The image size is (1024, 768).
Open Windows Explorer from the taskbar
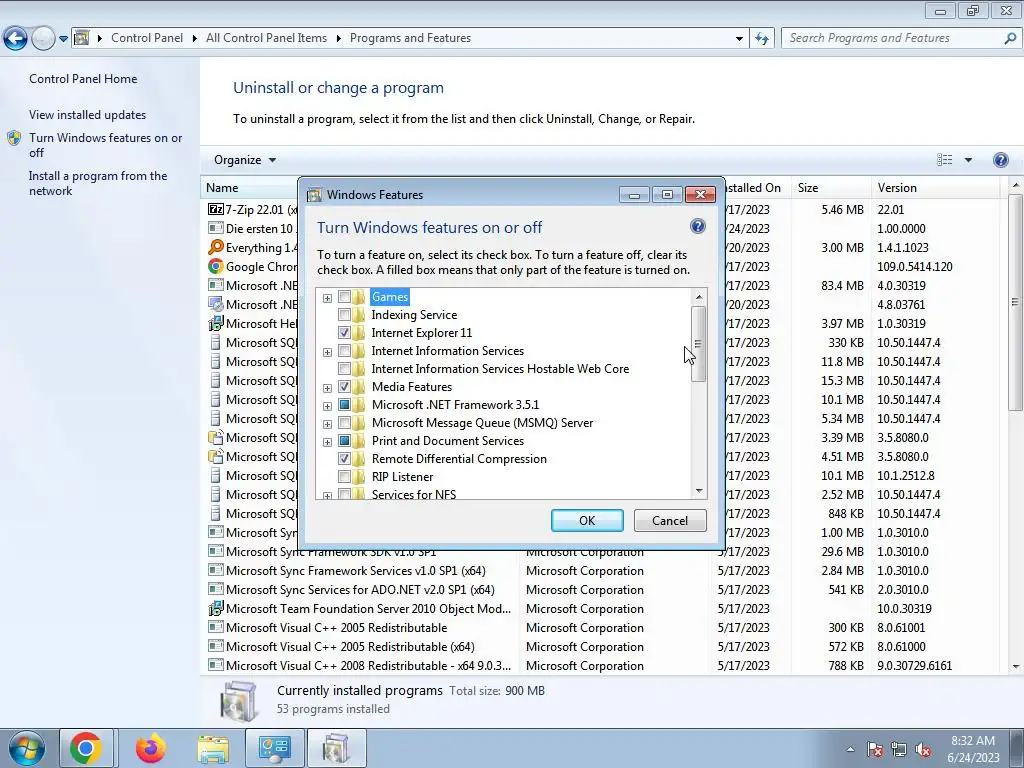[213, 748]
